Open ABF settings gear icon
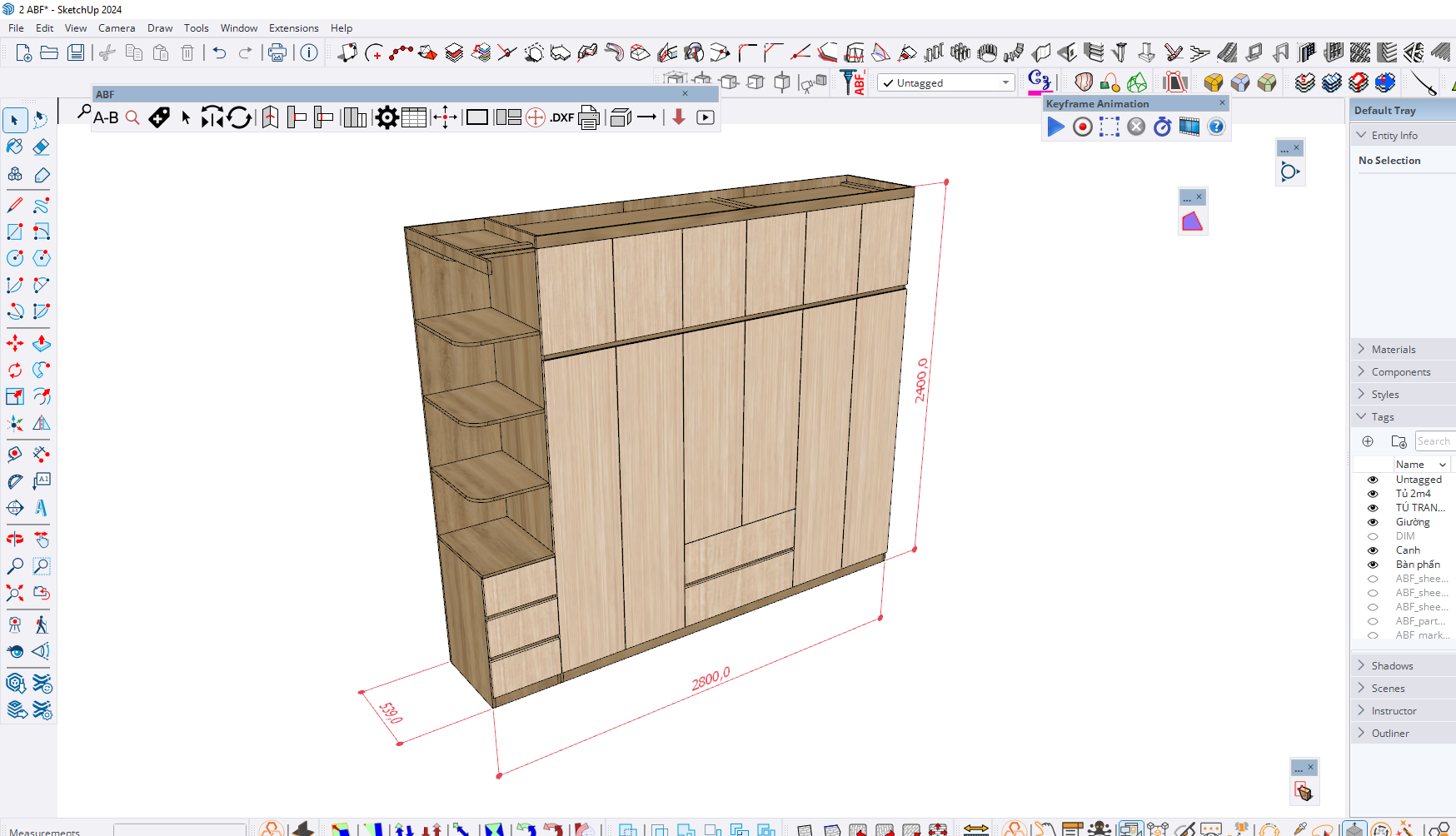 386,118
